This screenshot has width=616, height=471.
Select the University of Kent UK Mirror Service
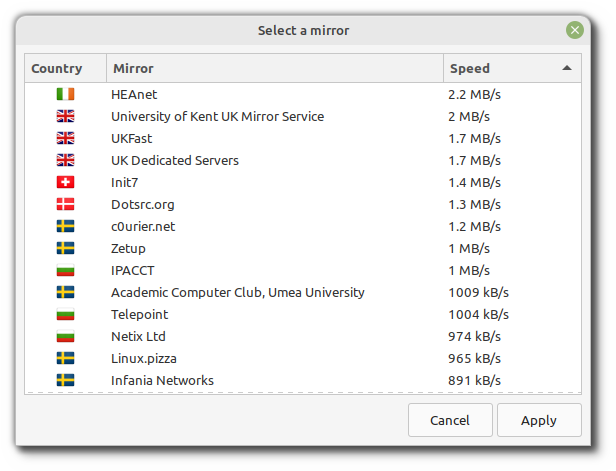pos(217,116)
